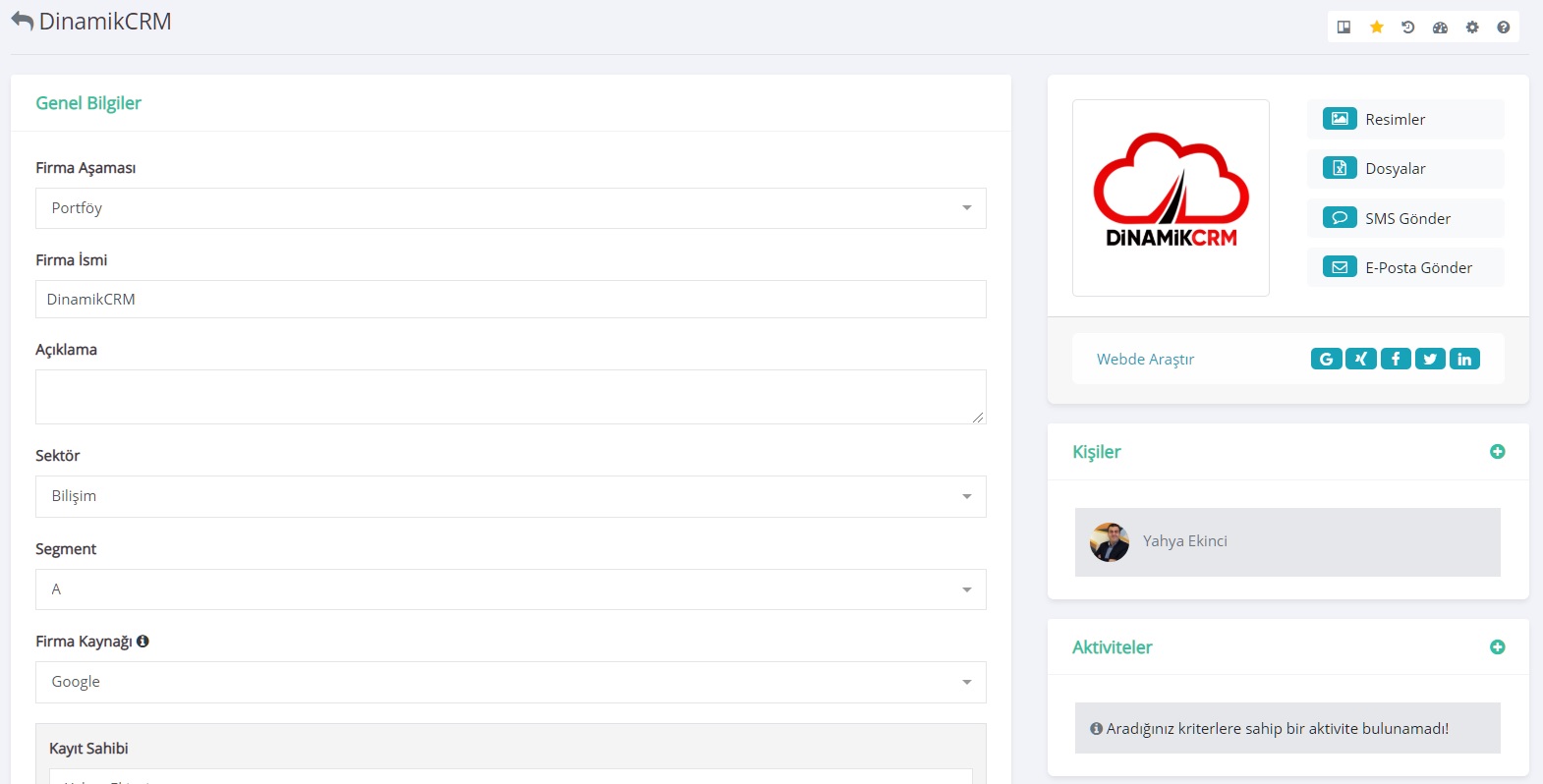Add new activity in Aktiviteler panel
Image resolution: width=1543 pixels, height=784 pixels.
coord(1497,647)
